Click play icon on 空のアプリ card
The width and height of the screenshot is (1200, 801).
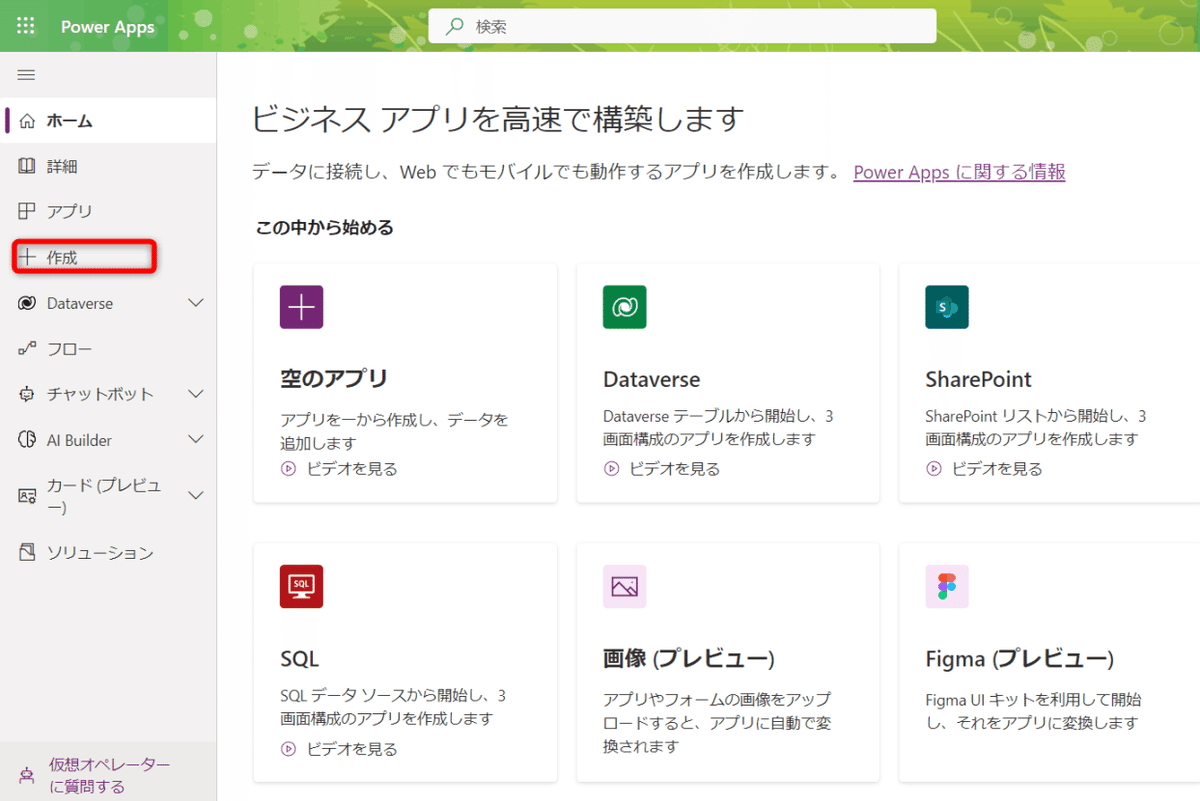289,468
